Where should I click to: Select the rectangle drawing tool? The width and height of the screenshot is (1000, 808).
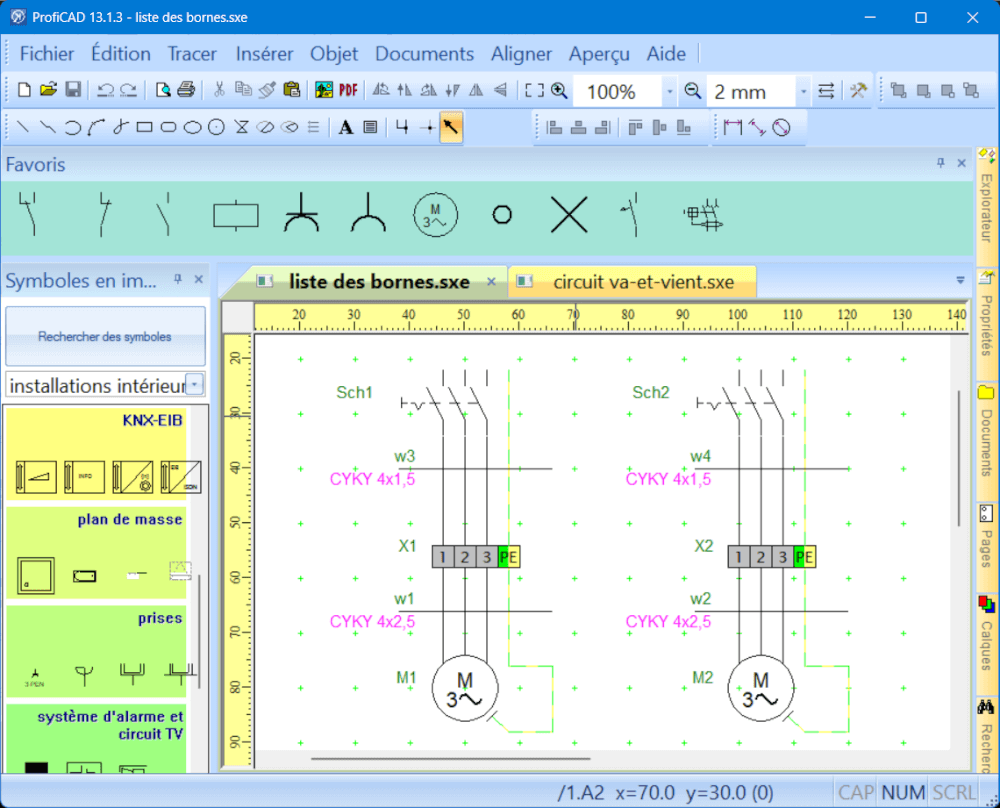pyautogui.click(x=145, y=127)
